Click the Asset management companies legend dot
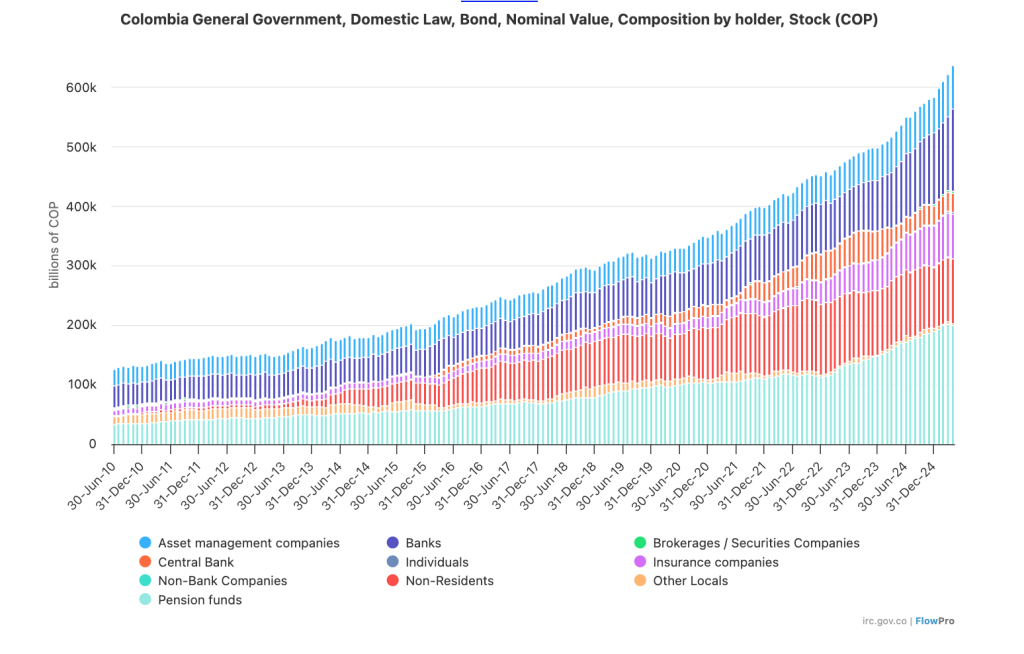 [146, 543]
